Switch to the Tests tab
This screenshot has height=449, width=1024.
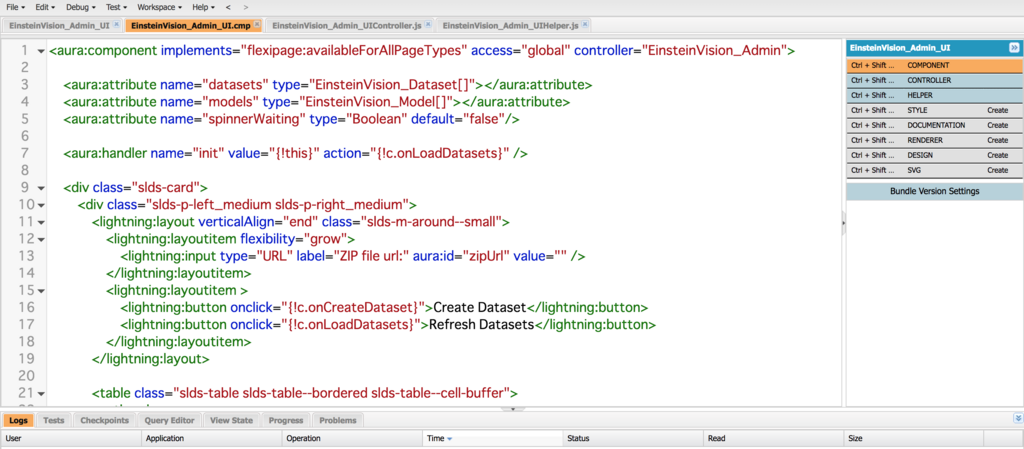[x=54, y=420]
